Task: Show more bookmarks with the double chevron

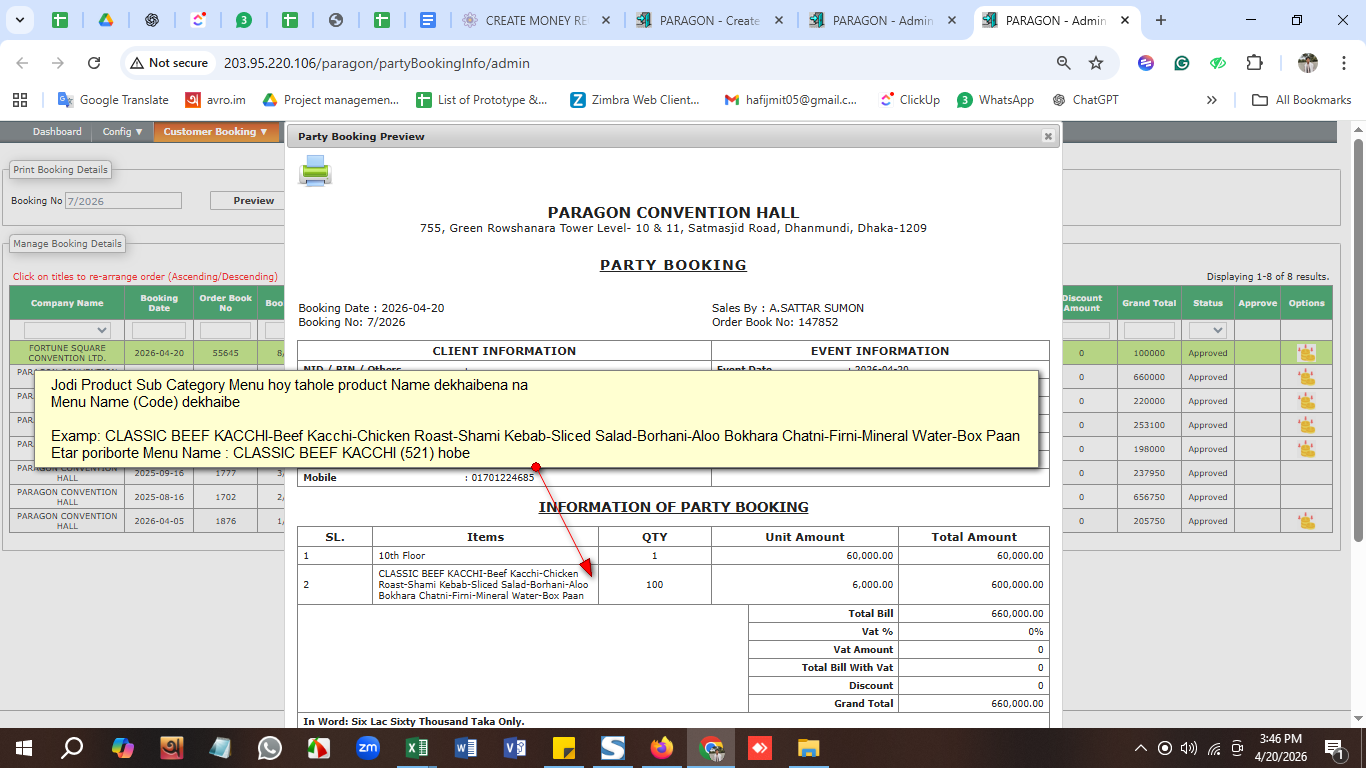Action: (1212, 100)
